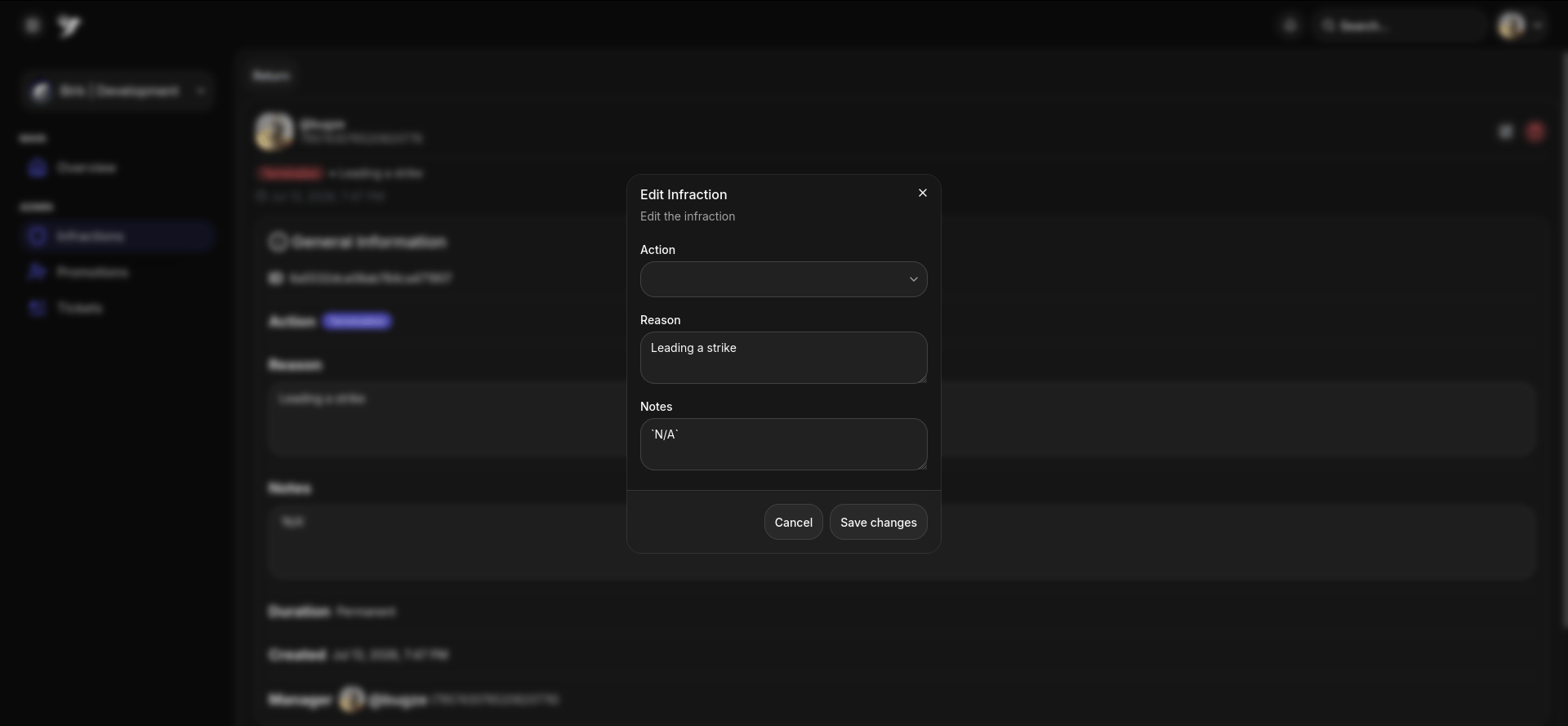
Task: Open Promotions in the blurred sidebar
Action: coord(118,272)
